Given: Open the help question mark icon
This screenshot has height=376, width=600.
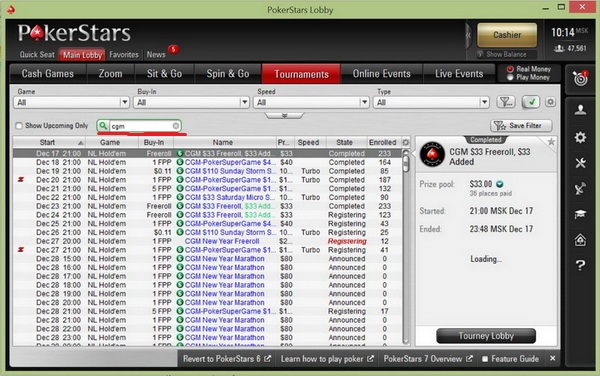Looking at the screenshot, I should click(x=580, y=265).
